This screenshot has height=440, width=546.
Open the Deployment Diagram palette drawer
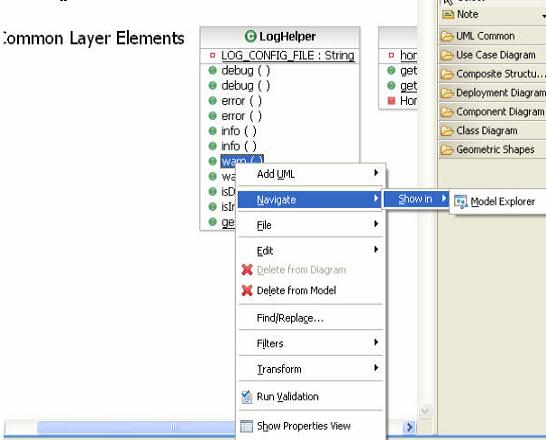point(492,93)
